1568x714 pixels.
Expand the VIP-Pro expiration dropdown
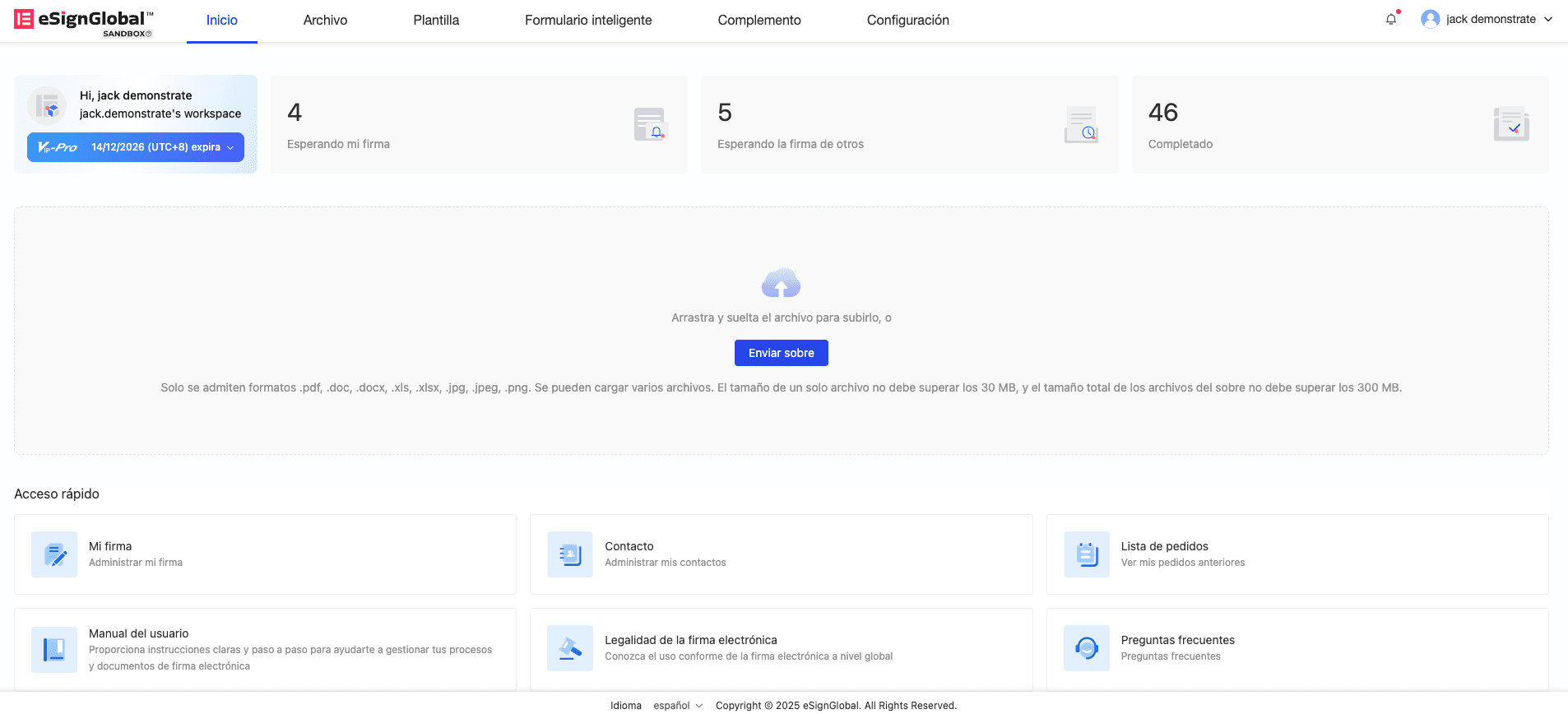230,147
